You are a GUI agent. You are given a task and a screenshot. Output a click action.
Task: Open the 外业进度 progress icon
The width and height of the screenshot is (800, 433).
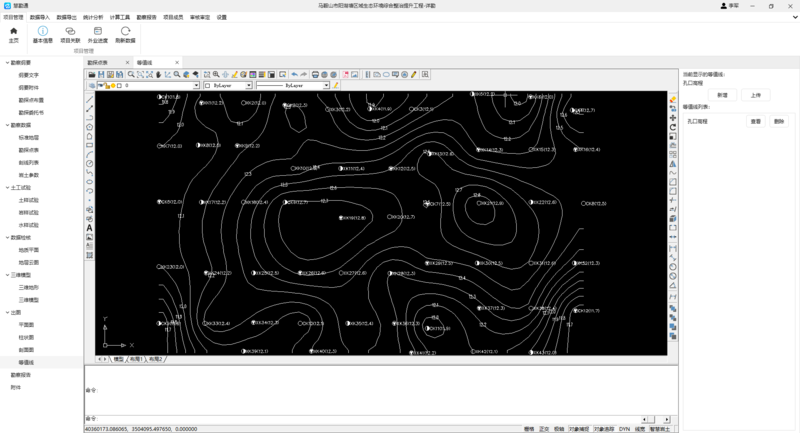tap(97, 31)
